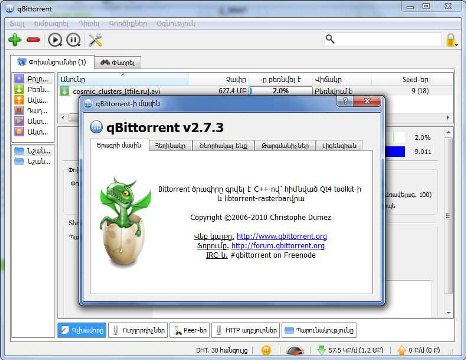Select the purple all torrents filter
Viewport: 466px width, 360px height.
pos(33,79)
